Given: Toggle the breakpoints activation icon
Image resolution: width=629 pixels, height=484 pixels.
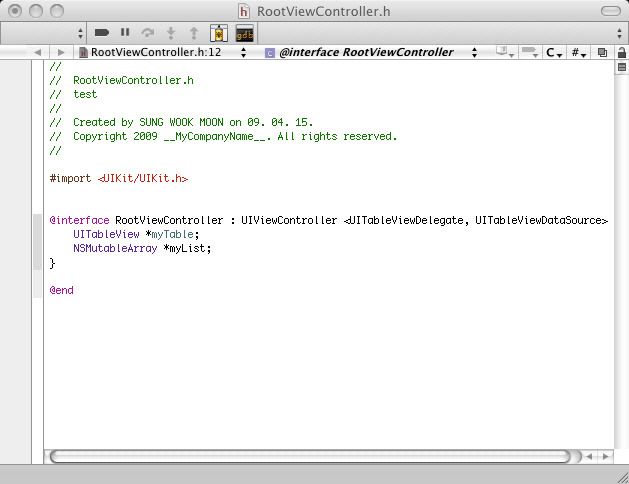Looking at the screenshot, I should coord(102,32).
